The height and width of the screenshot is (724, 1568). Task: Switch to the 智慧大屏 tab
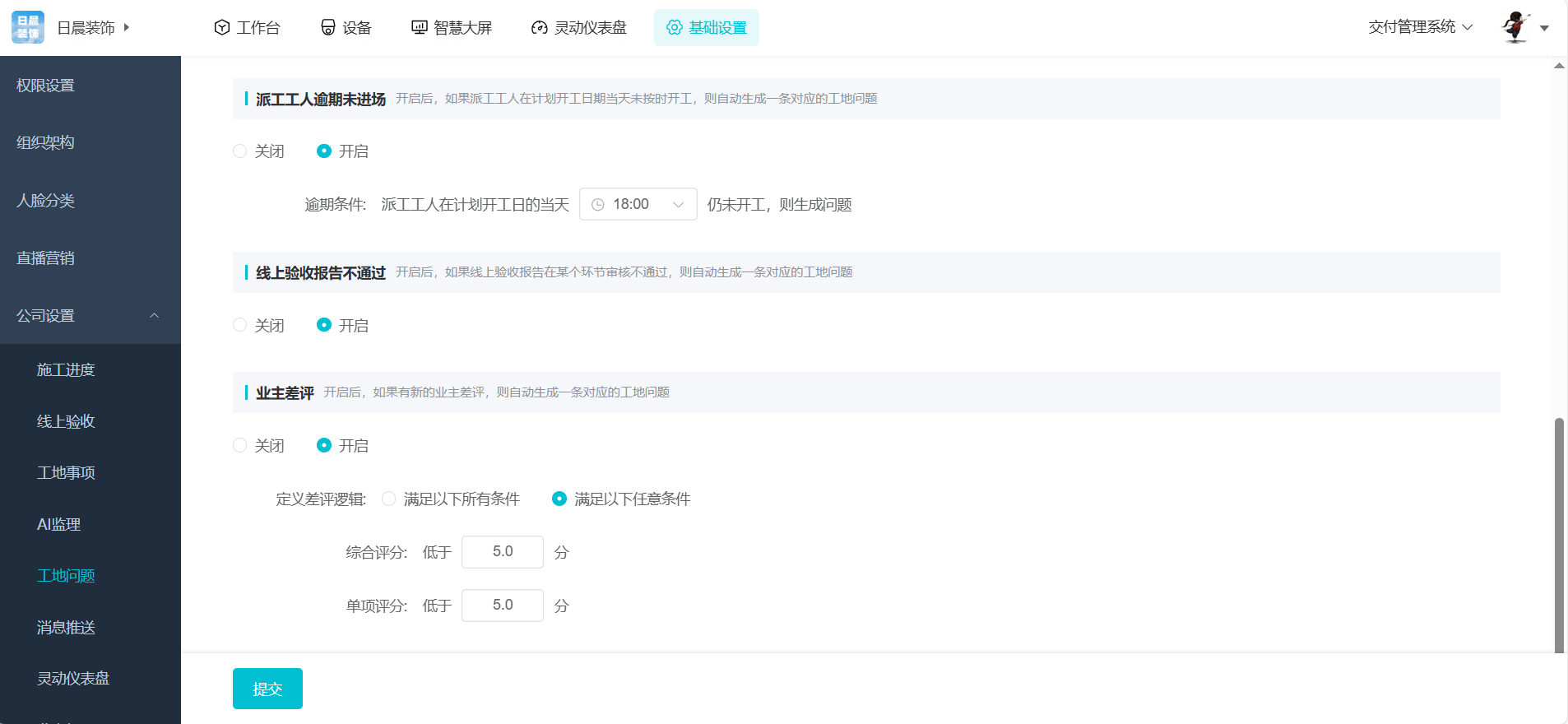[452, 27]
